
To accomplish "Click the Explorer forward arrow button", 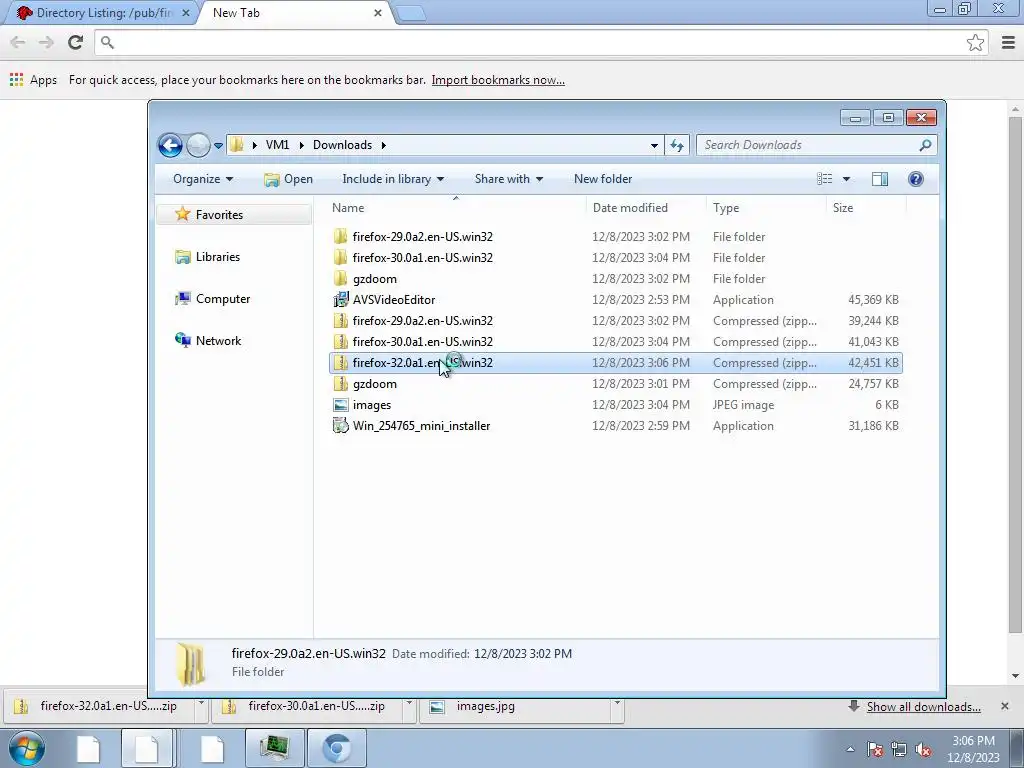I will (198, 145).
